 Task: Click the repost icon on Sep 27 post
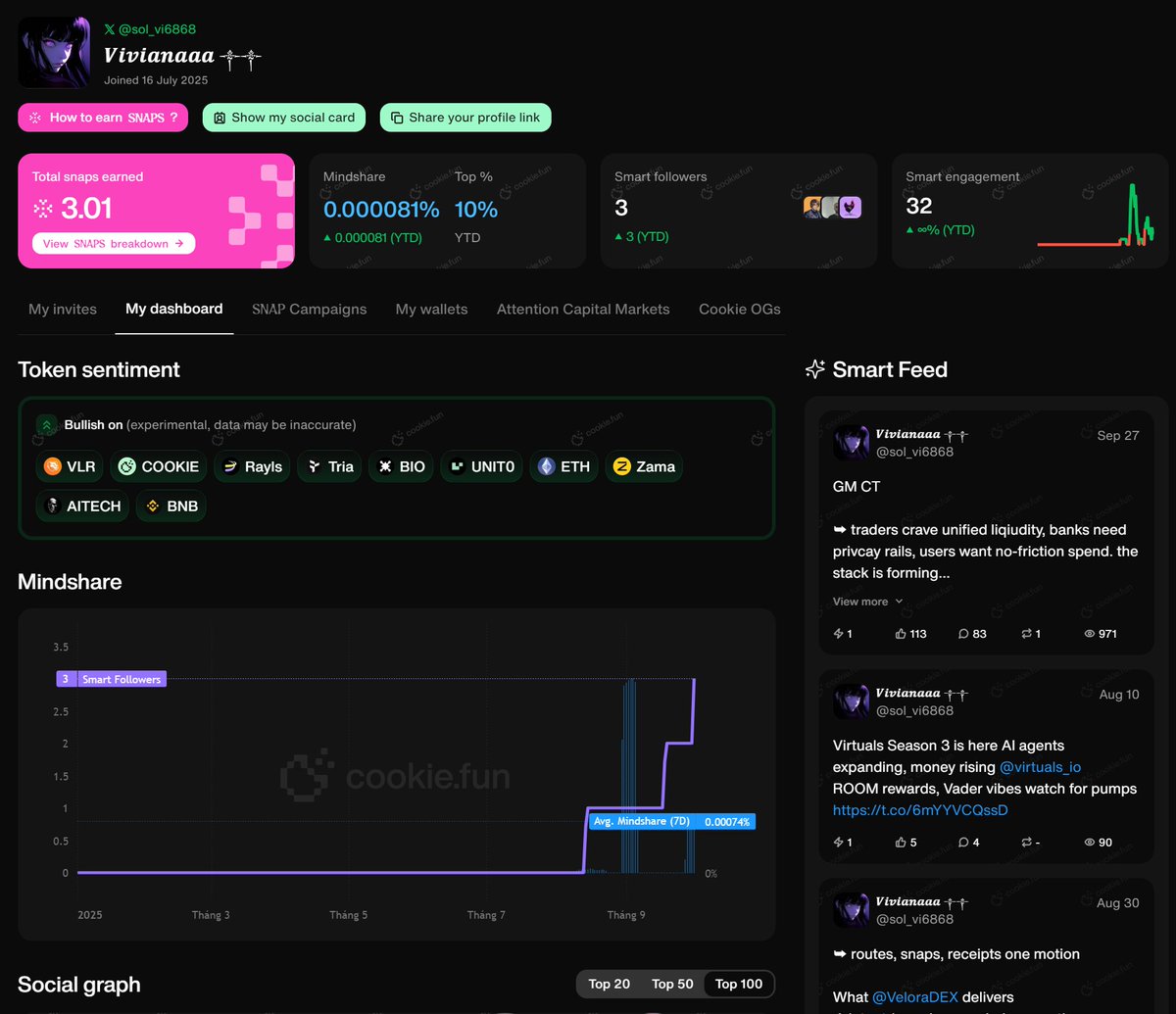click(1026, 634)
